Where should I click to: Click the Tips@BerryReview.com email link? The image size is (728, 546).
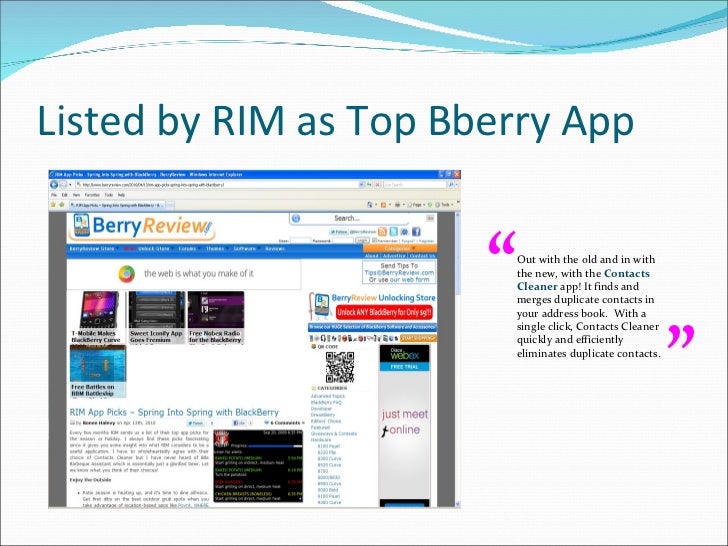[399, 273]
